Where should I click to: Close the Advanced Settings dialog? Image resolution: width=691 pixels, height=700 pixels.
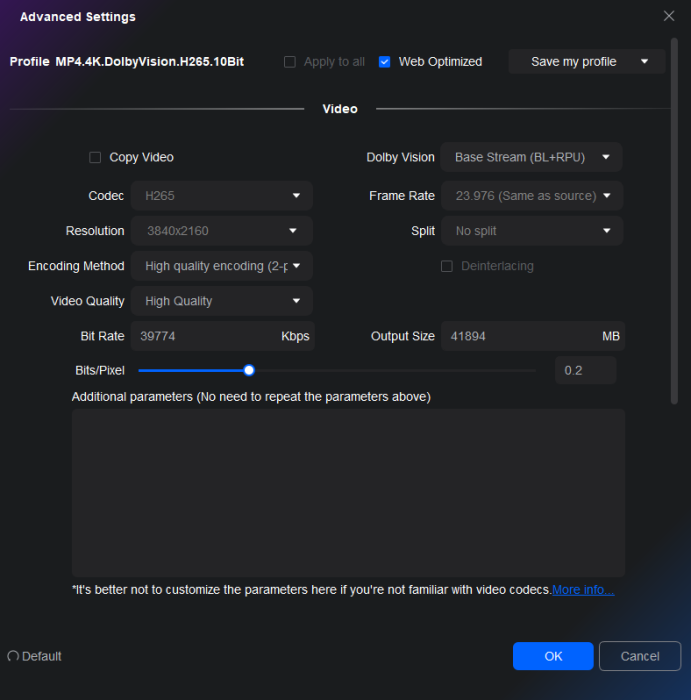click(669, 16)
